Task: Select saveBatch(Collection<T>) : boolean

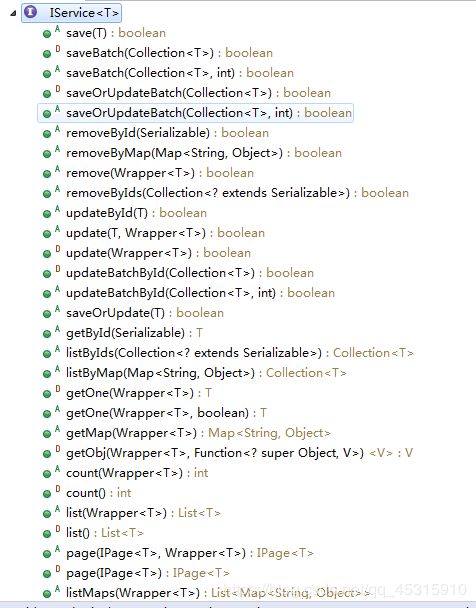Action: point(169,53)
